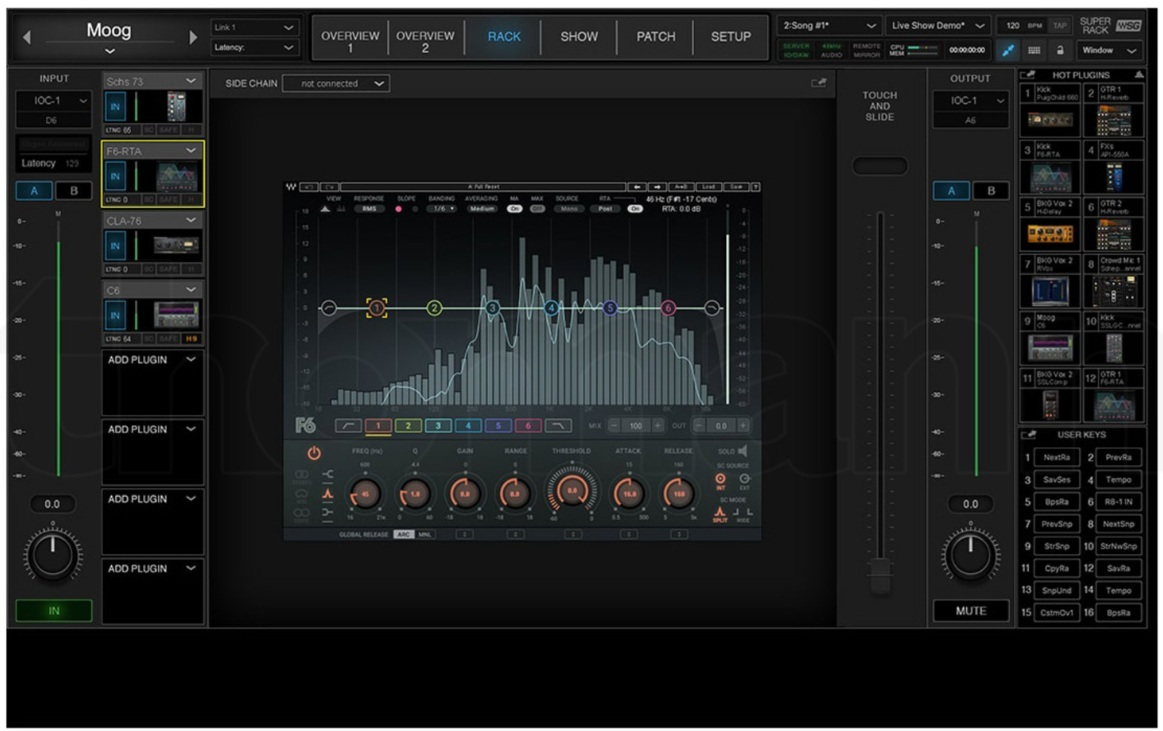Select the low-cut filter band button
The width and height of the screenshot is (1163, 731).
tap(348, 426)
